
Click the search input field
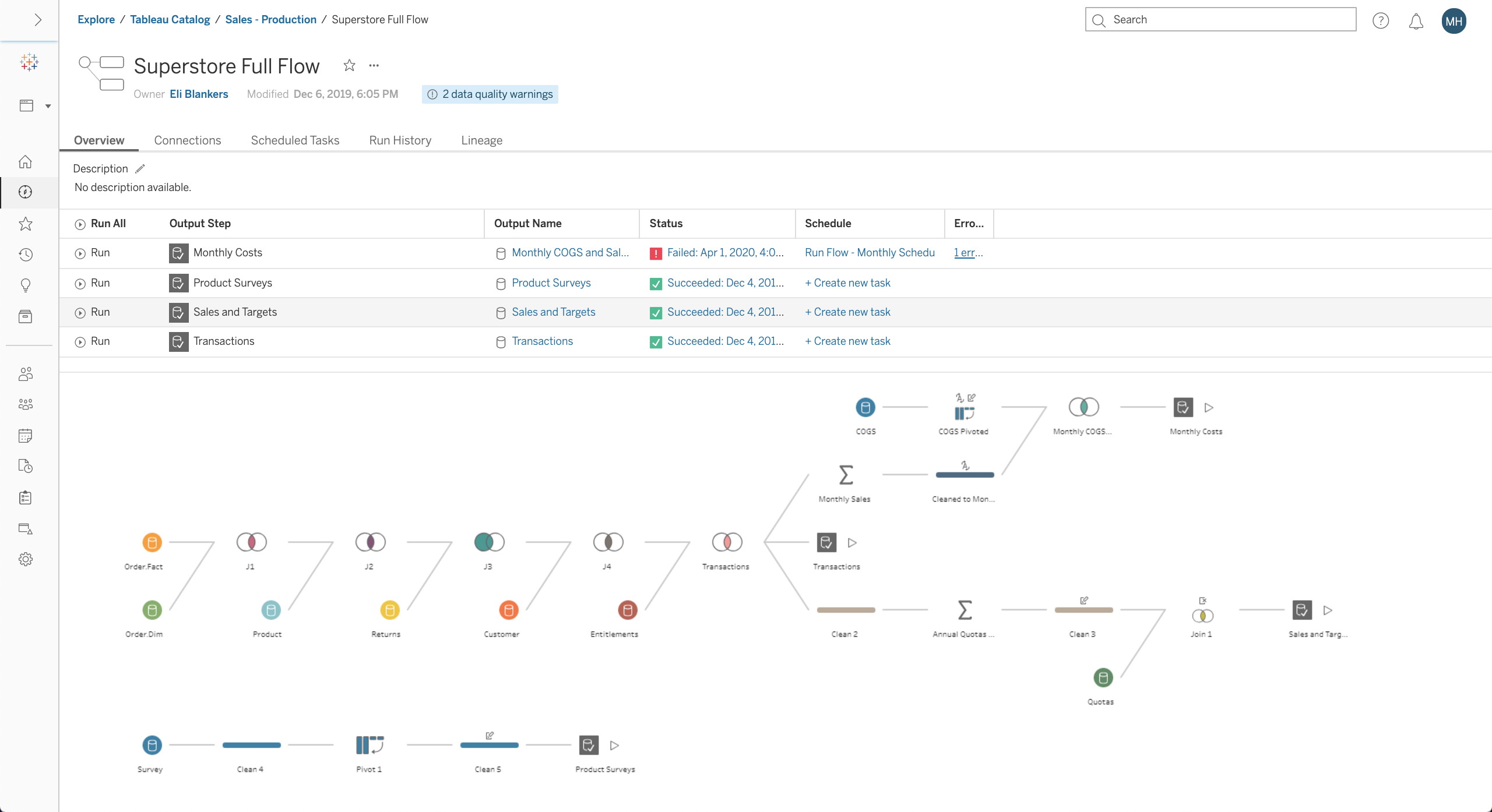pos(1220,19)
